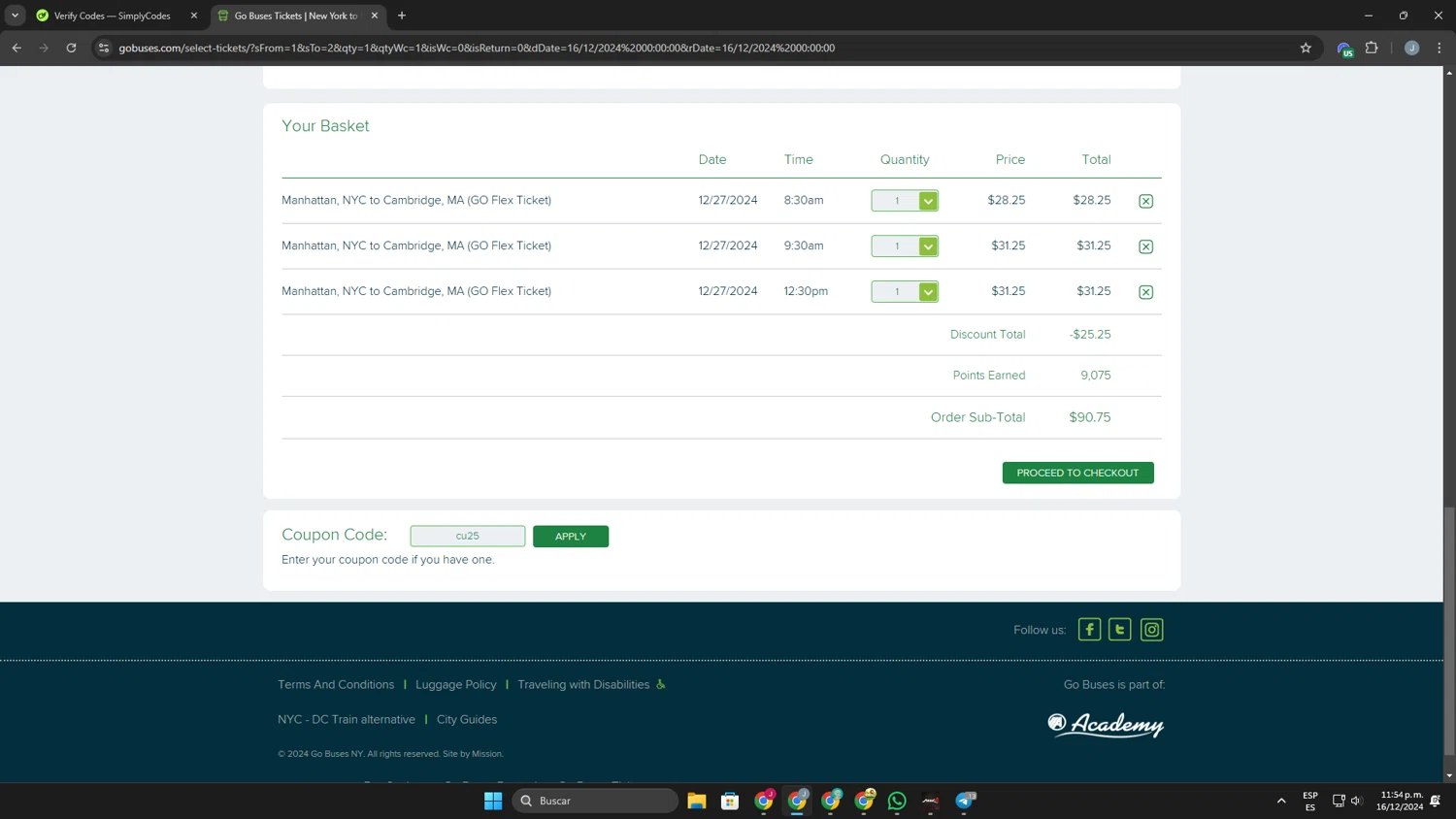The width and height of the screenshot is (1456, 819).
Task: Go back to previous page
Action: 17,48
